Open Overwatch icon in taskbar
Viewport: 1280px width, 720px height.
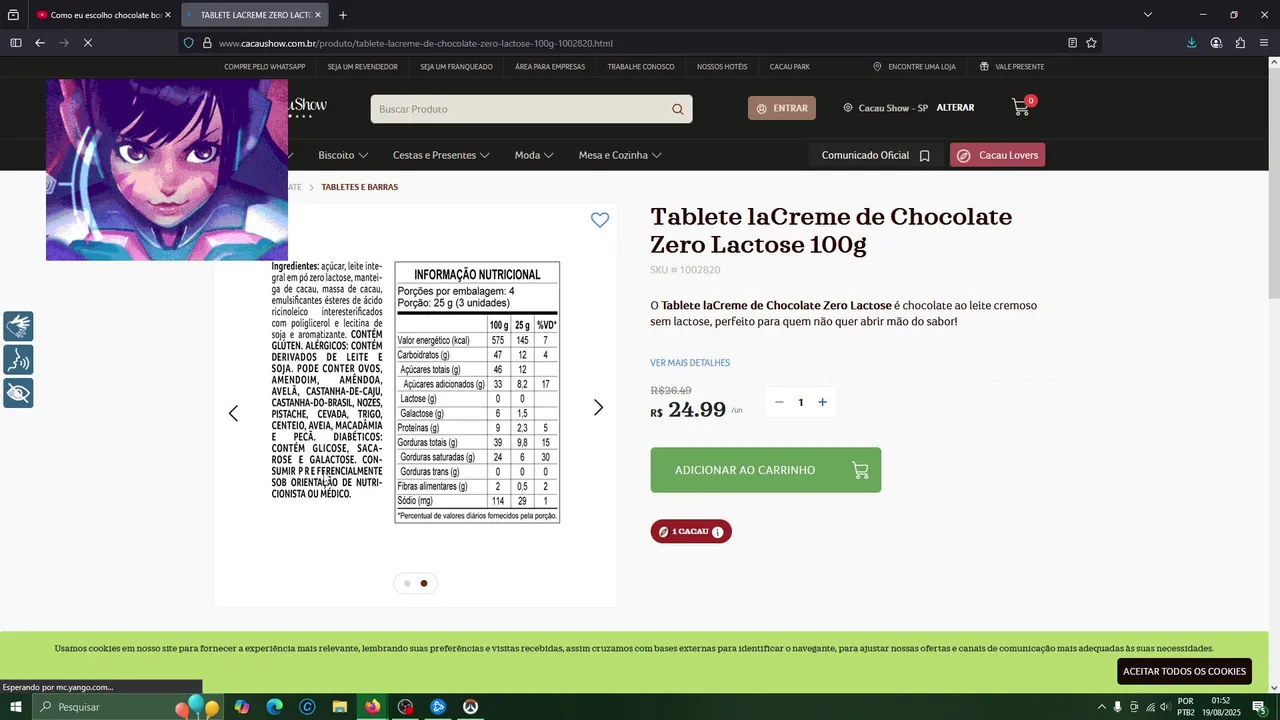click(470, 707)
